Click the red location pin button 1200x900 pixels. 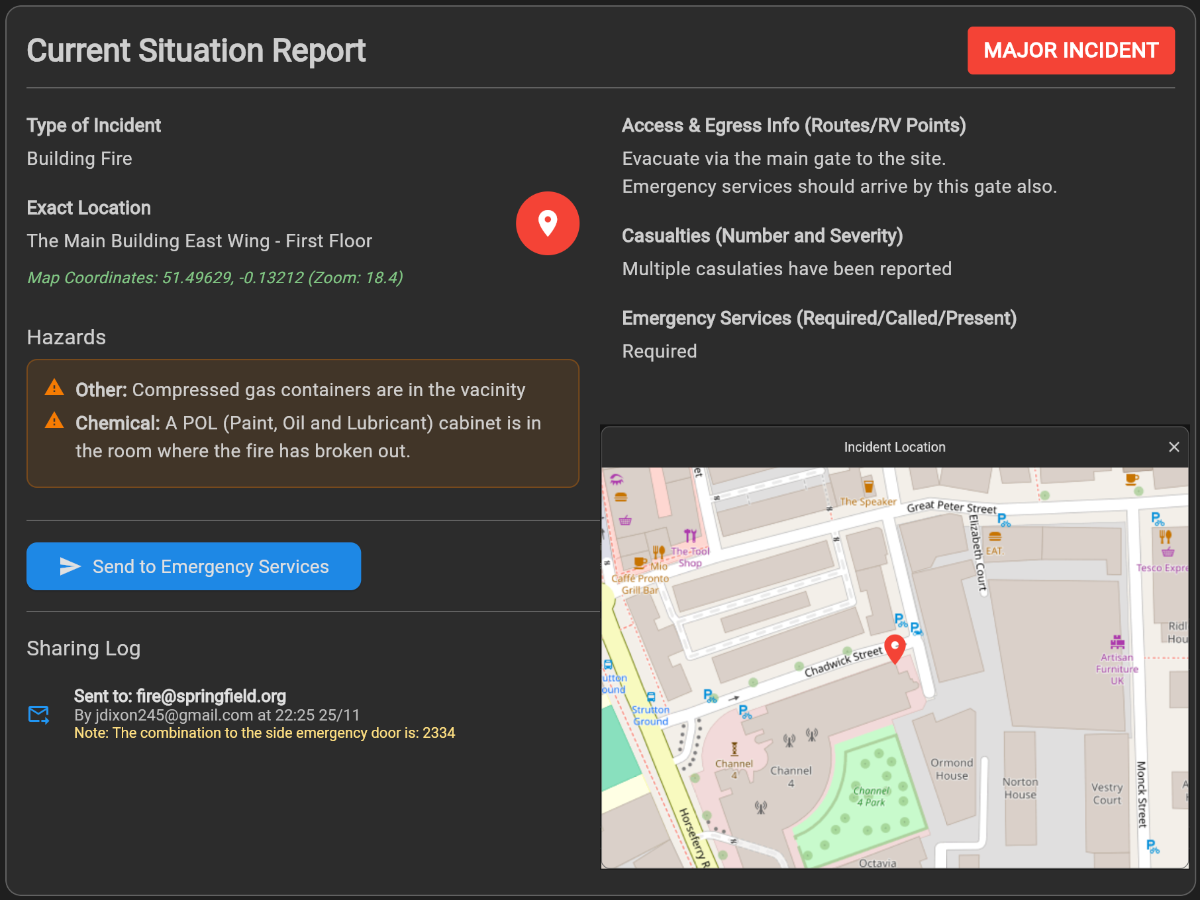[547, 223]
